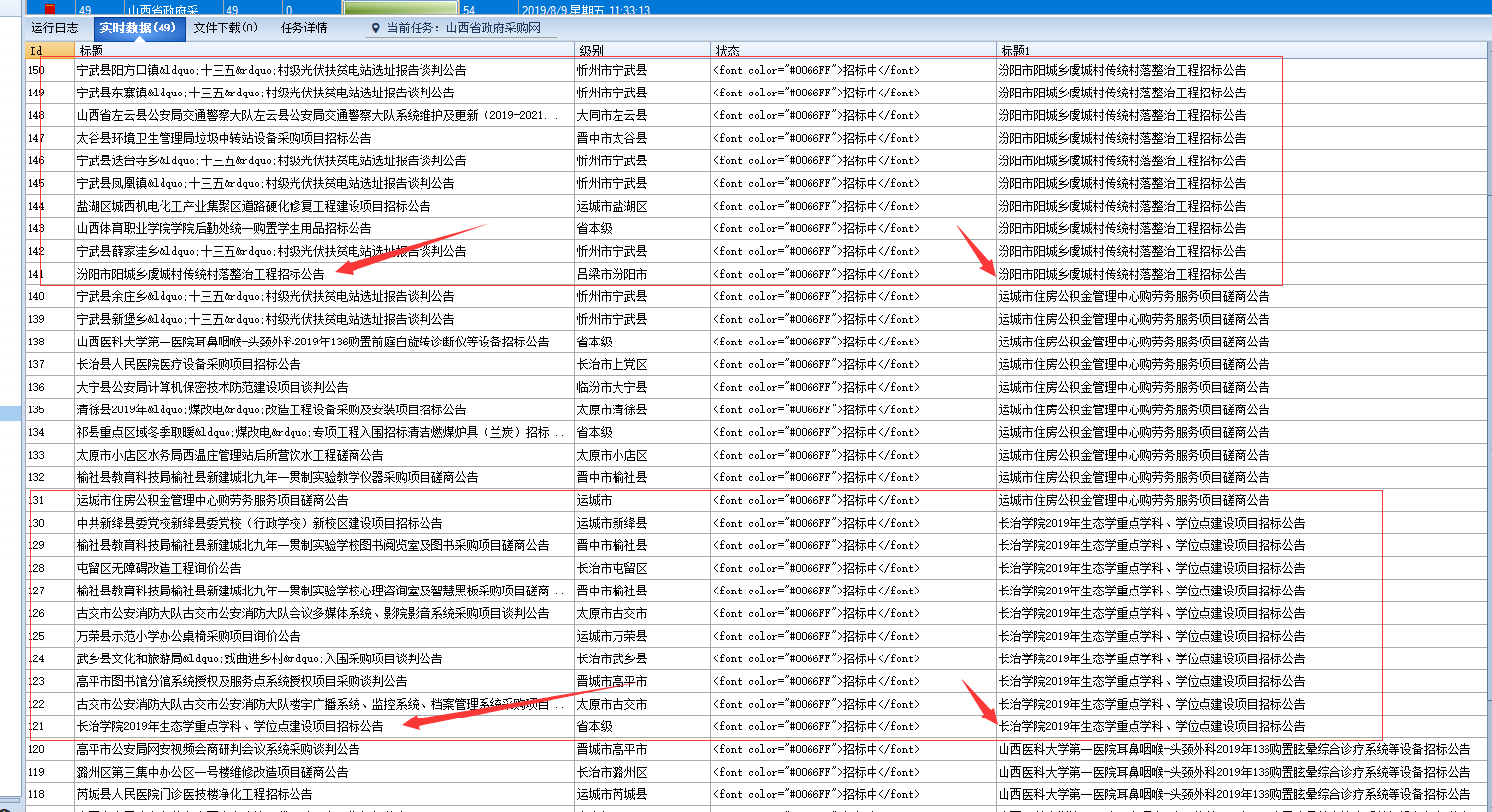Screen dimensions: 1492x812
Task: Click the 长治市潞州区 level cell
Action: click(643, 772)
